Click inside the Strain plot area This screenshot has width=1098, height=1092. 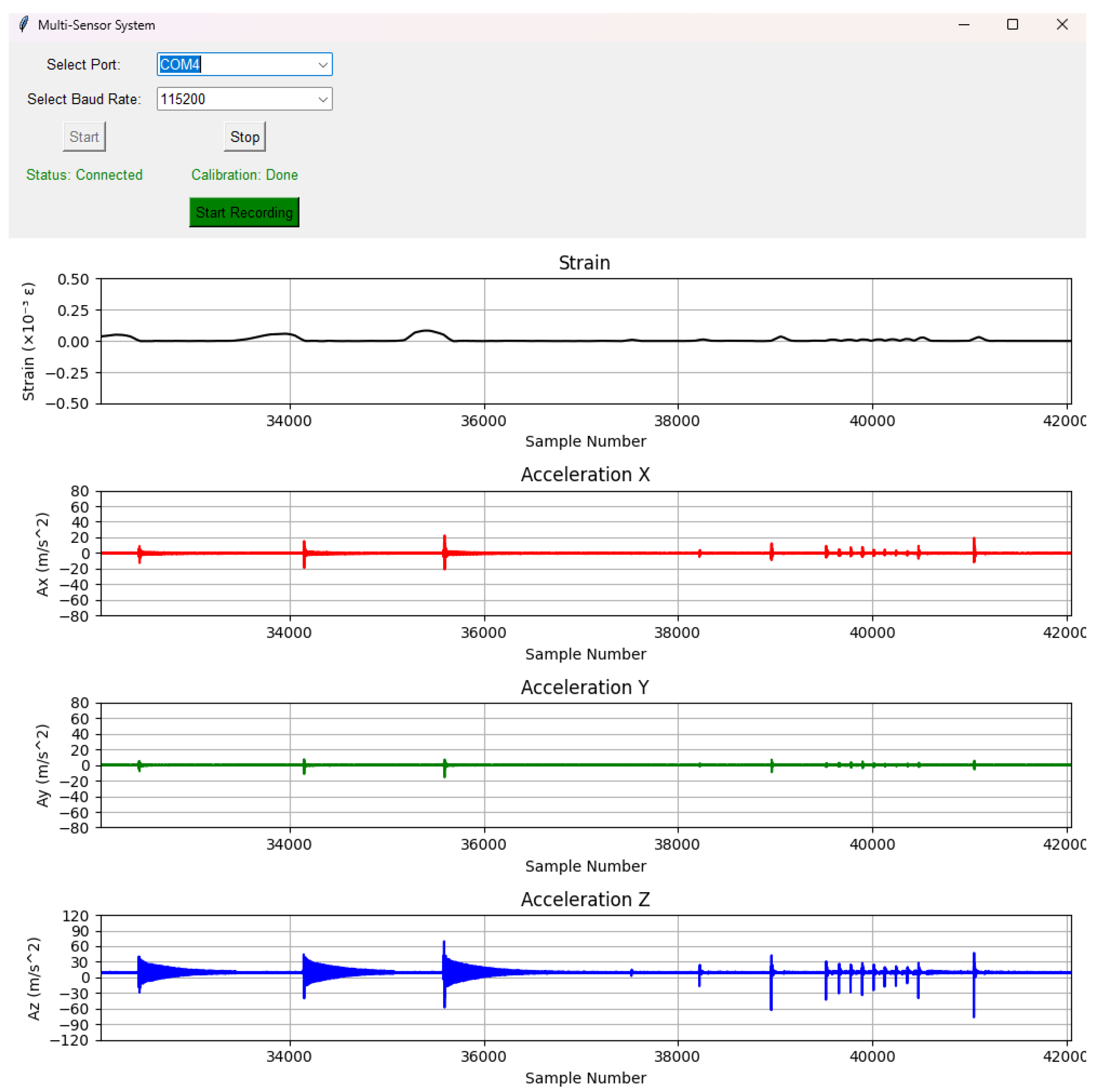pyautogui.click(x=585, y=364)
